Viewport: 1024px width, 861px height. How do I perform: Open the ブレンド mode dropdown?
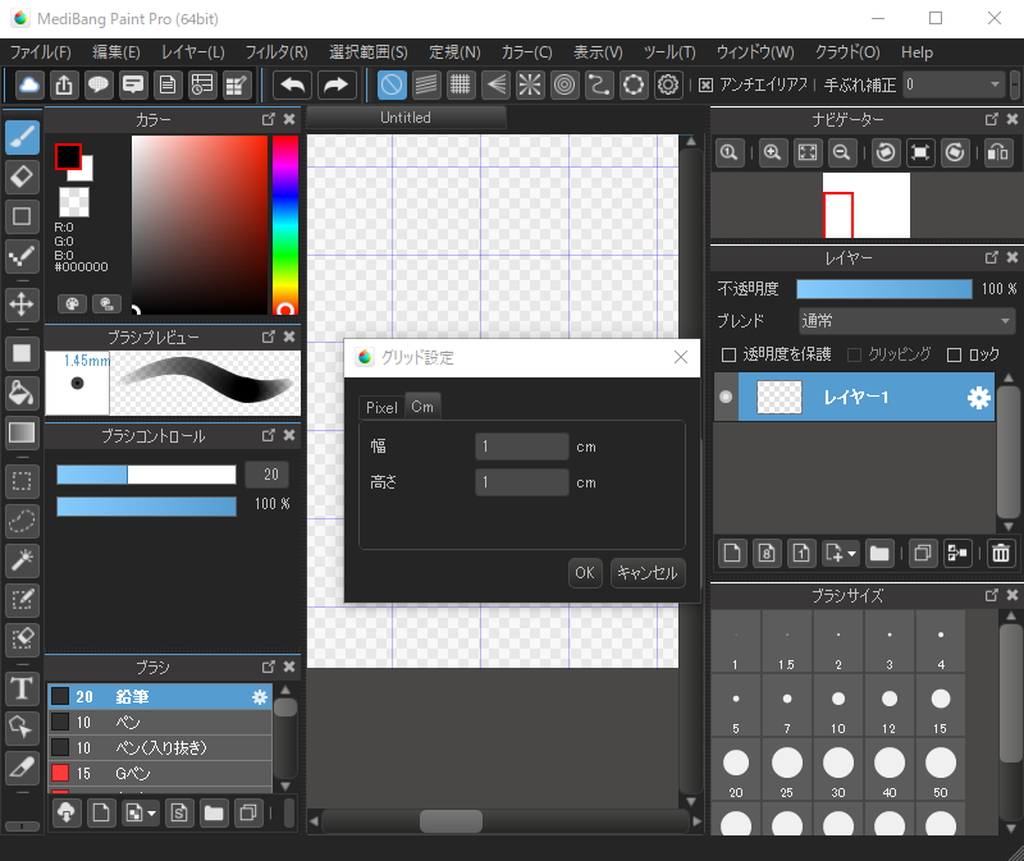tap(906, 321)
